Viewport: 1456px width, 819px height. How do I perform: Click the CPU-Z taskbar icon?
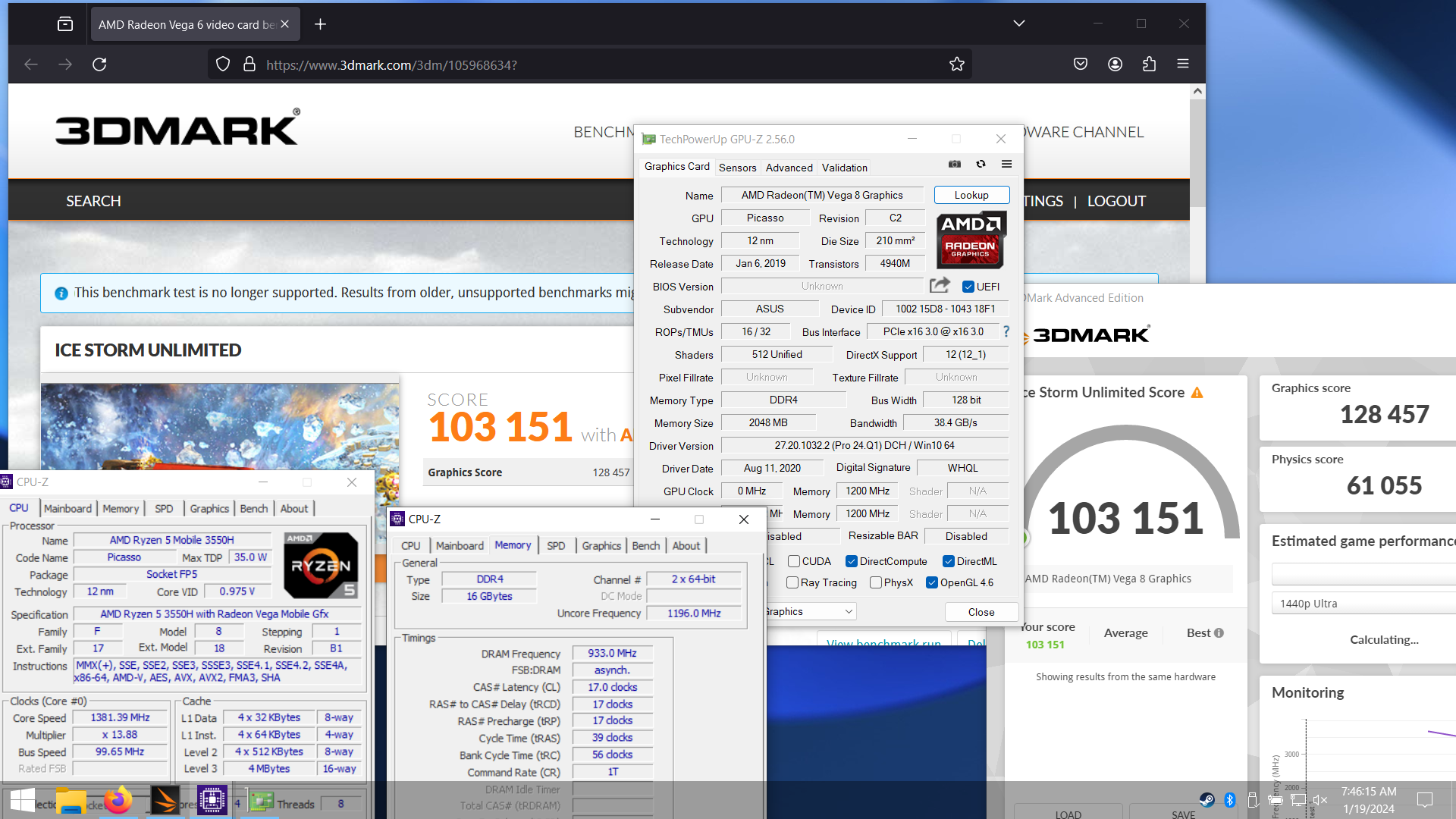212,801
